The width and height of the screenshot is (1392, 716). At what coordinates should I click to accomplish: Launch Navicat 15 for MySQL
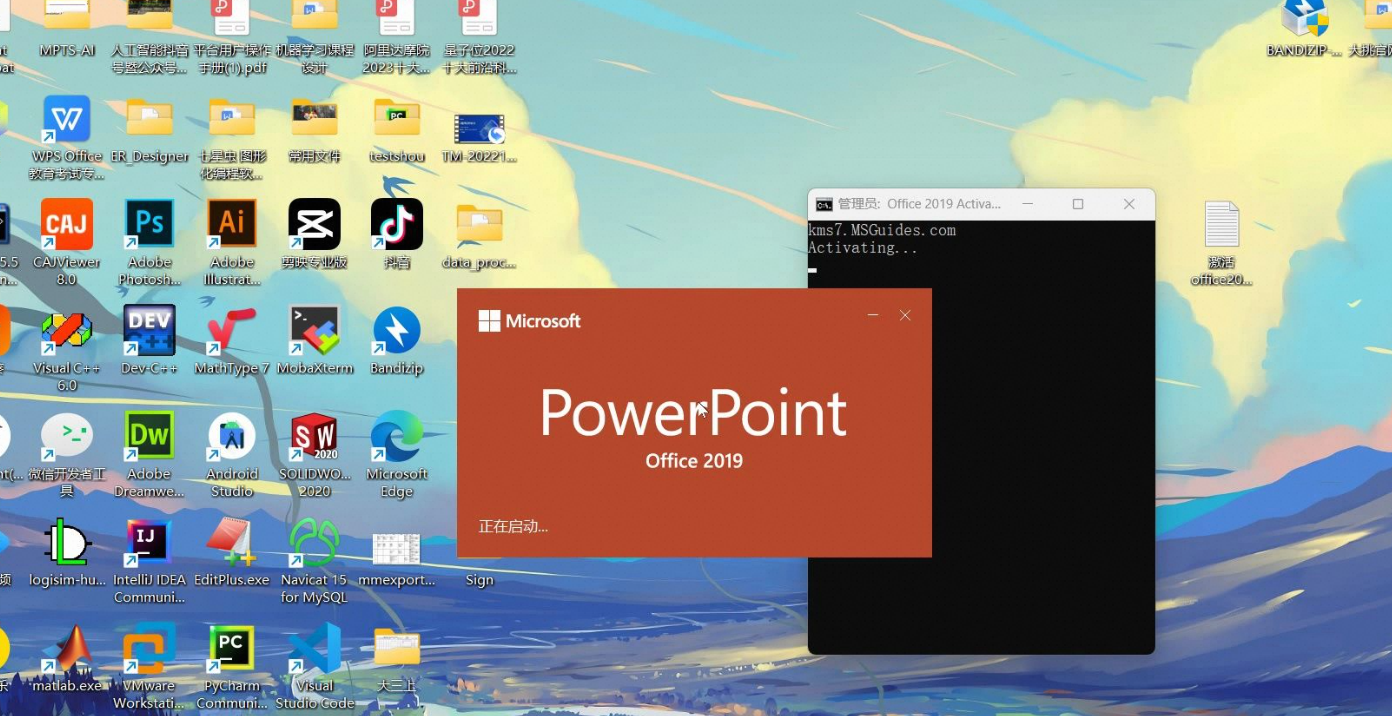pos(314,543)
